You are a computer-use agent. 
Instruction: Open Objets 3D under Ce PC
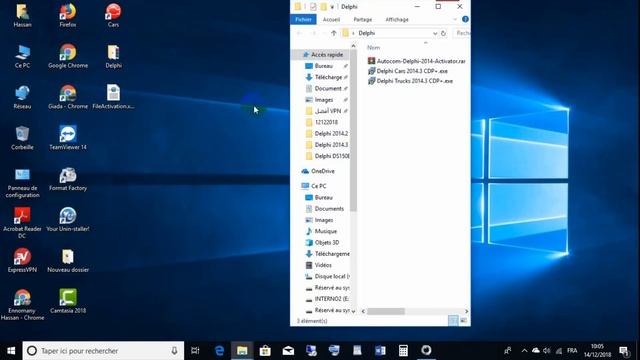coord(327,242)
